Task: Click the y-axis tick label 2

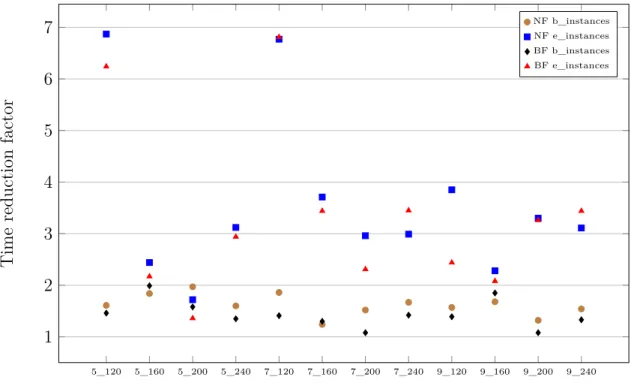Action: click(x=48, y=285)
